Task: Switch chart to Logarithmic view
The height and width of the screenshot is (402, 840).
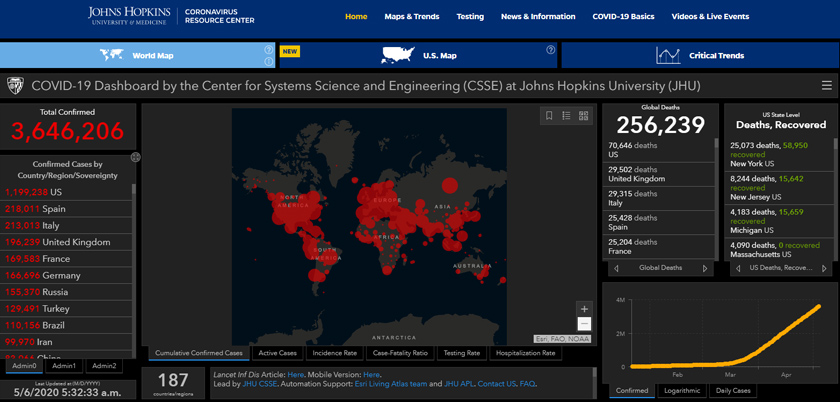Action: click(x=680, y=390)
